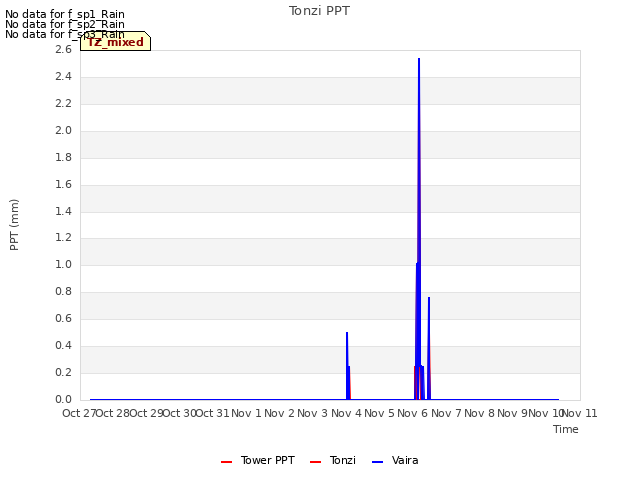Click the Nov 6 x-axis tick label
Screen dimensions: 640x480
tap(412, 413)
